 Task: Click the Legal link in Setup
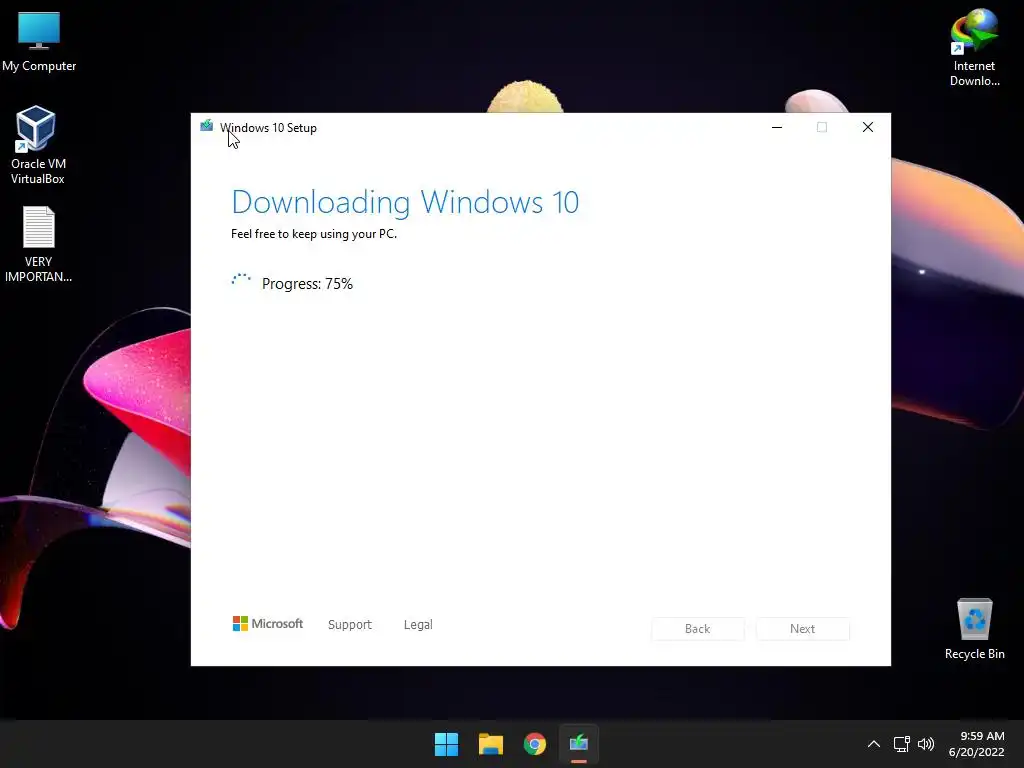point(418,624)
